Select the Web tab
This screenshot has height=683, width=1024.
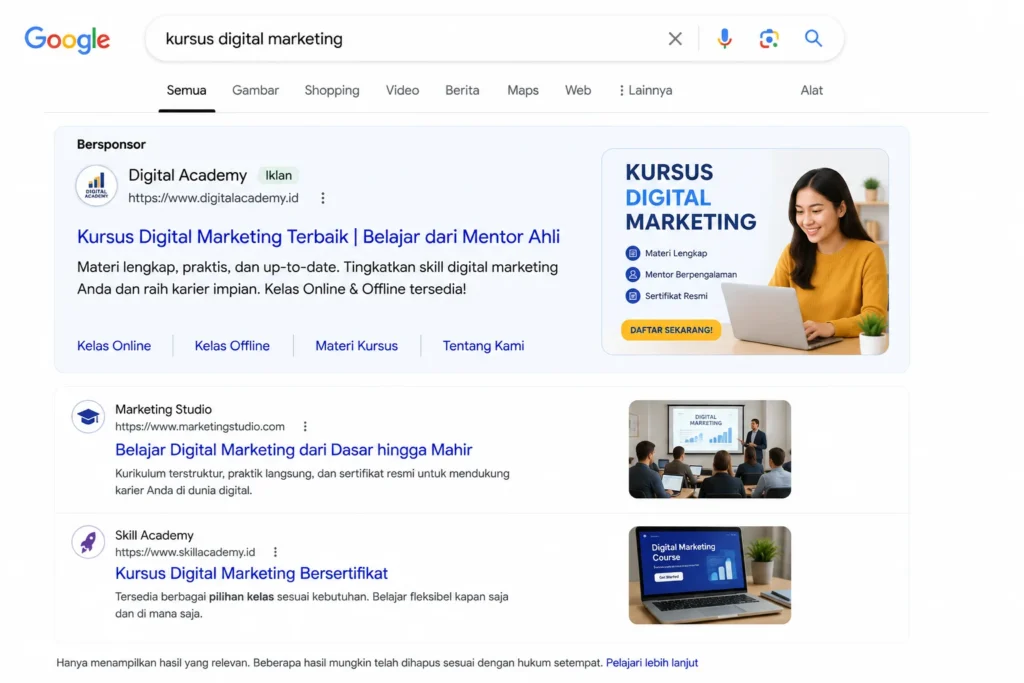[578, 91]
